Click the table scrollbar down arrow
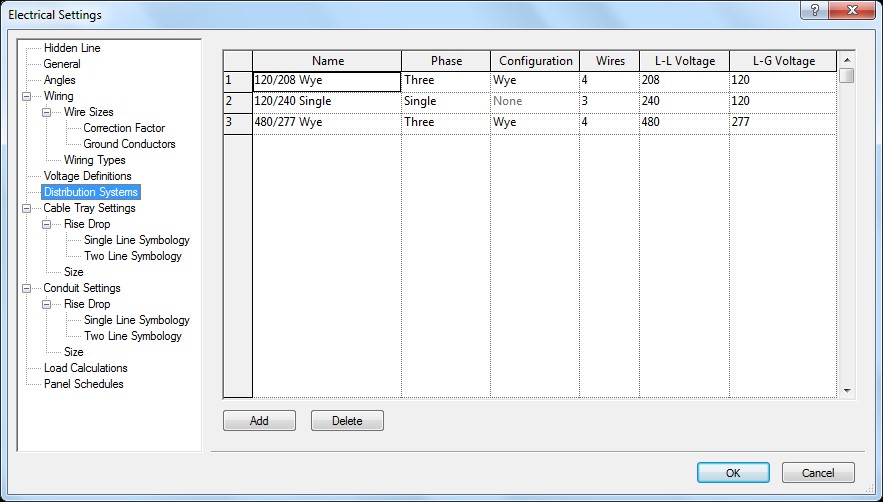 coord(846,391)
